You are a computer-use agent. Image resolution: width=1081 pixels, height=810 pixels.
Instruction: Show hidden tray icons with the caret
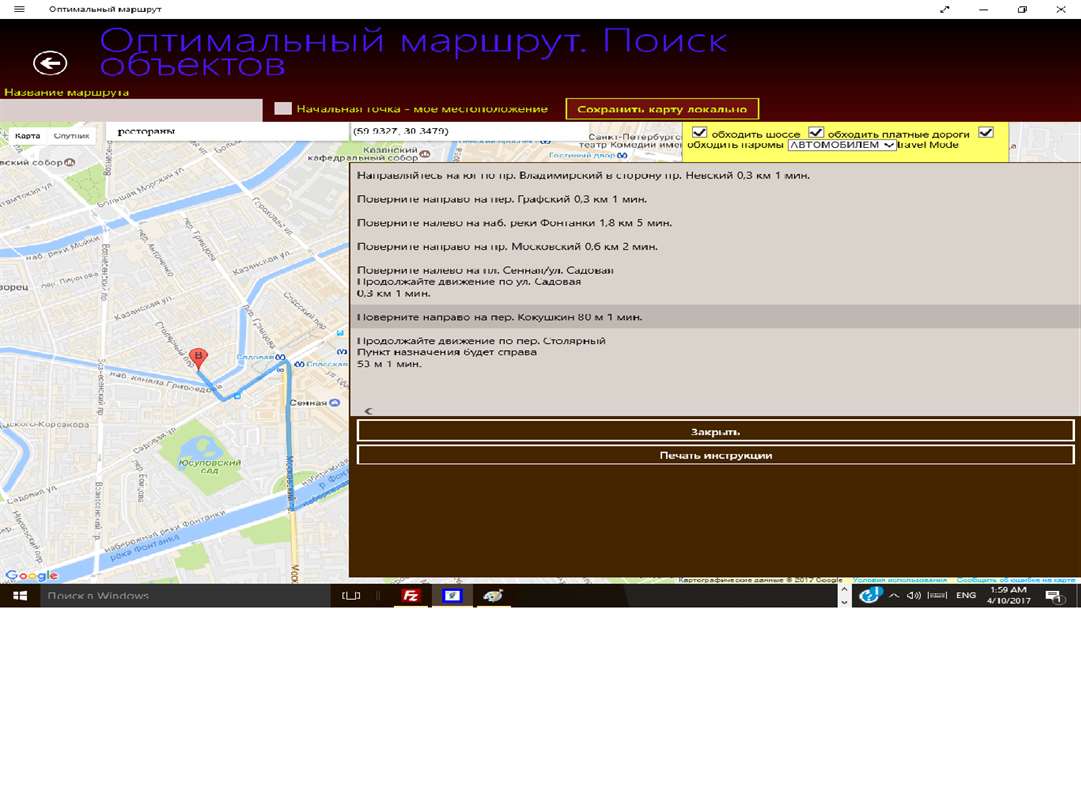(x=894, y=595)
